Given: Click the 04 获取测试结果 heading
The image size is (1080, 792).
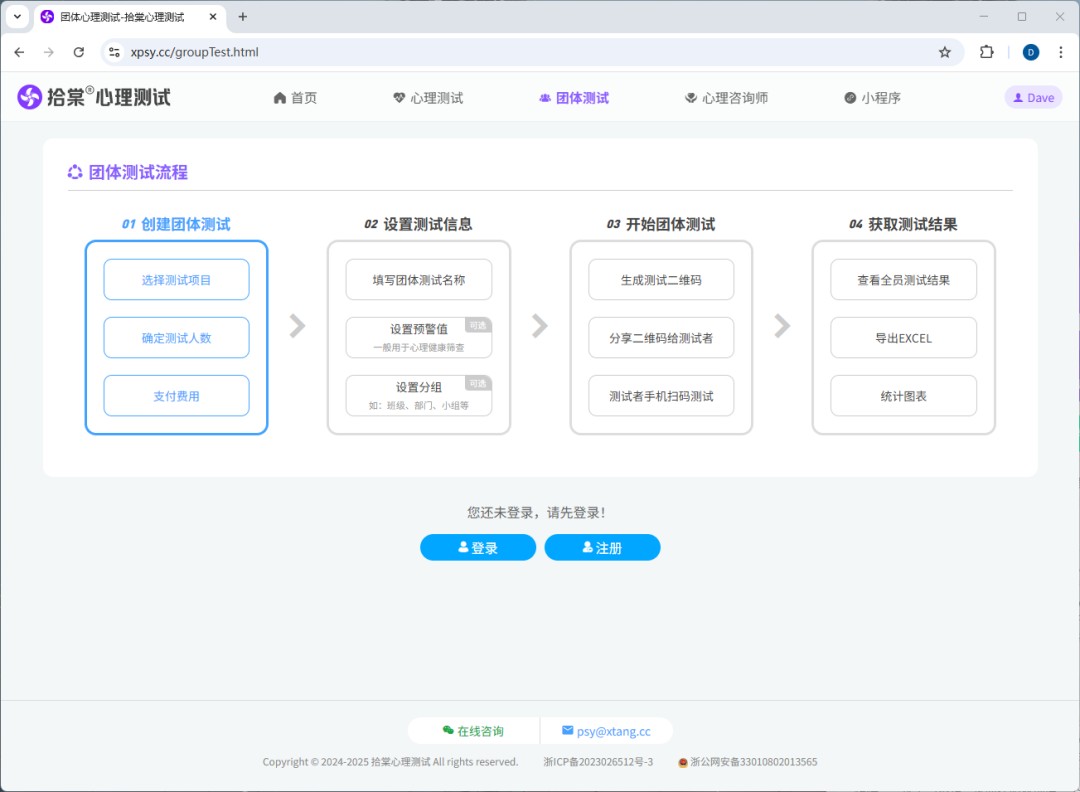Looking at the screenshot, I should click(x=904, y=224).
